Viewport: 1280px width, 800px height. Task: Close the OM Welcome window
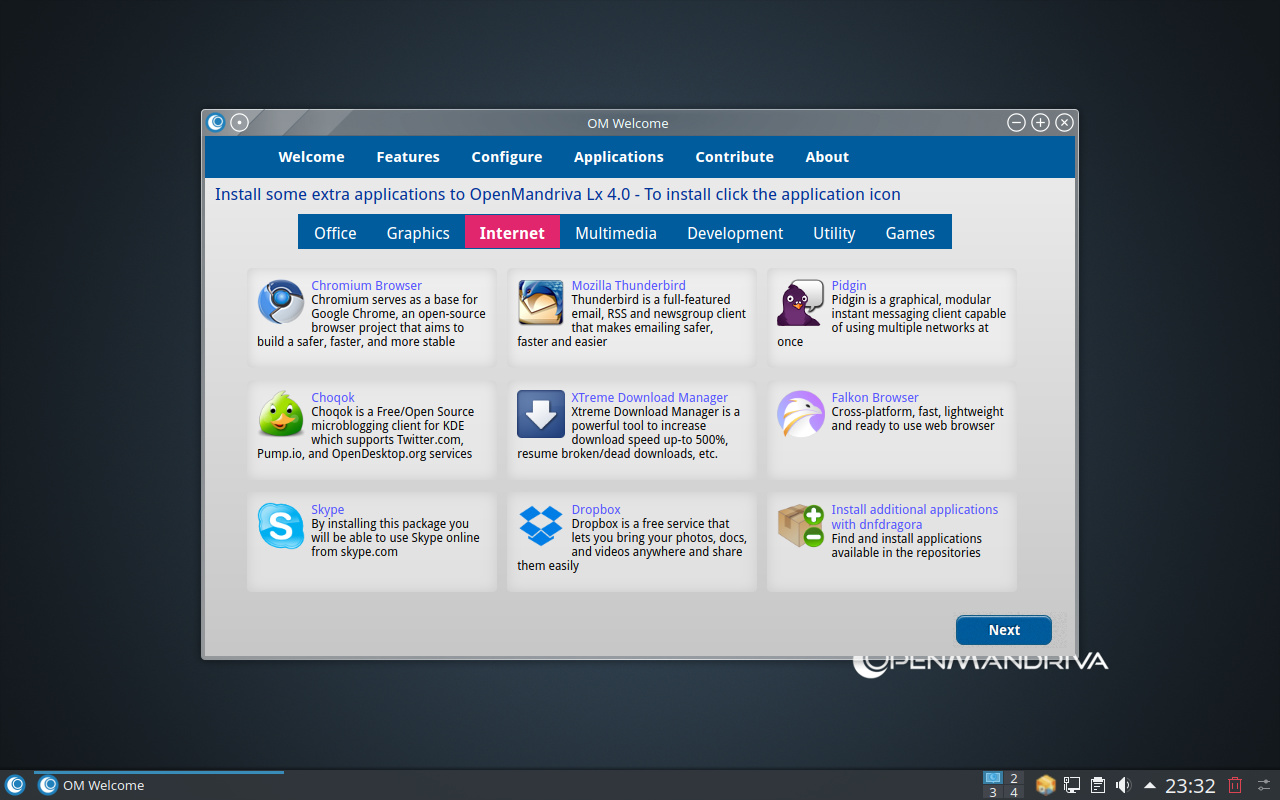pos(1064,123)
